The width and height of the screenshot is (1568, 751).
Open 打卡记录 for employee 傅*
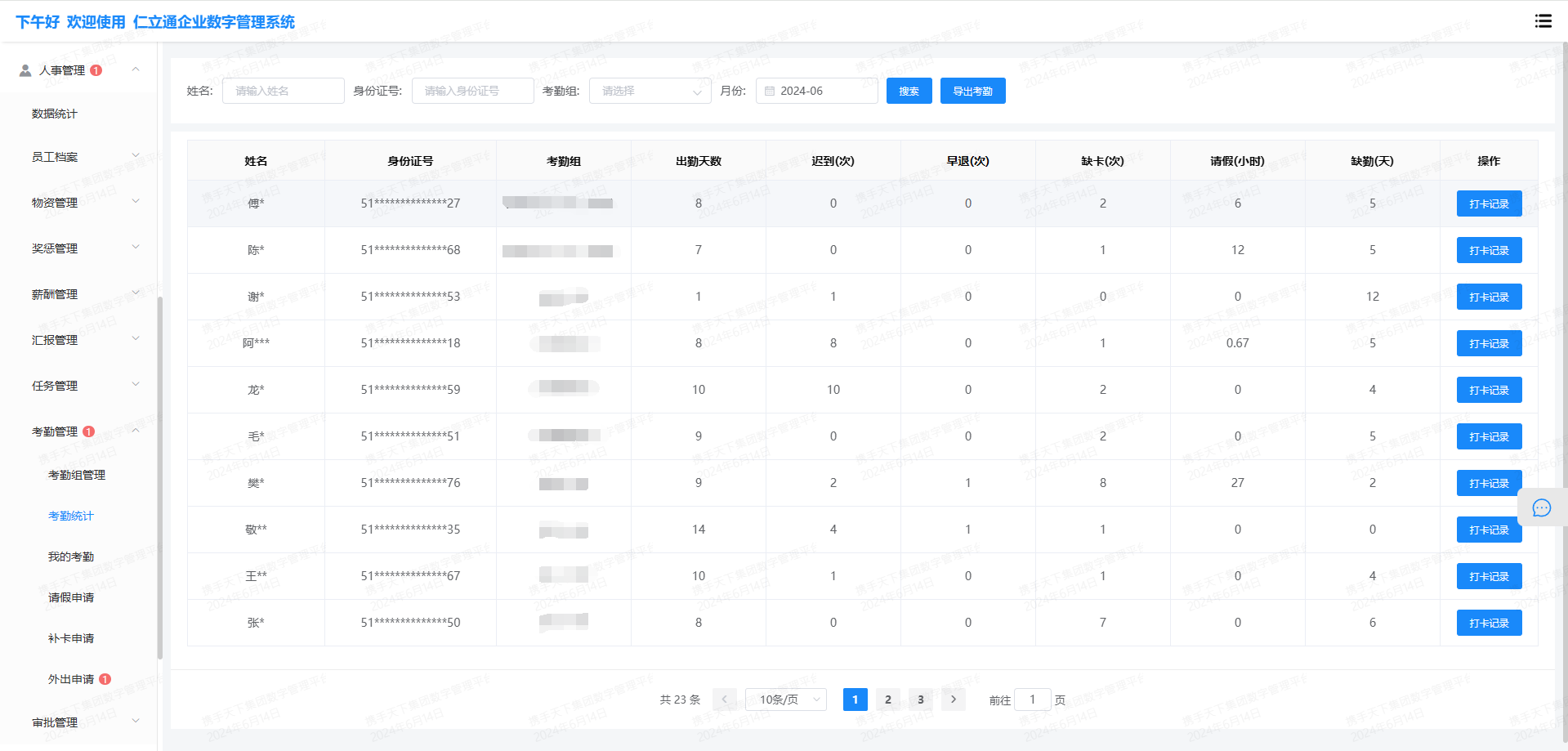coord(1488,203)
